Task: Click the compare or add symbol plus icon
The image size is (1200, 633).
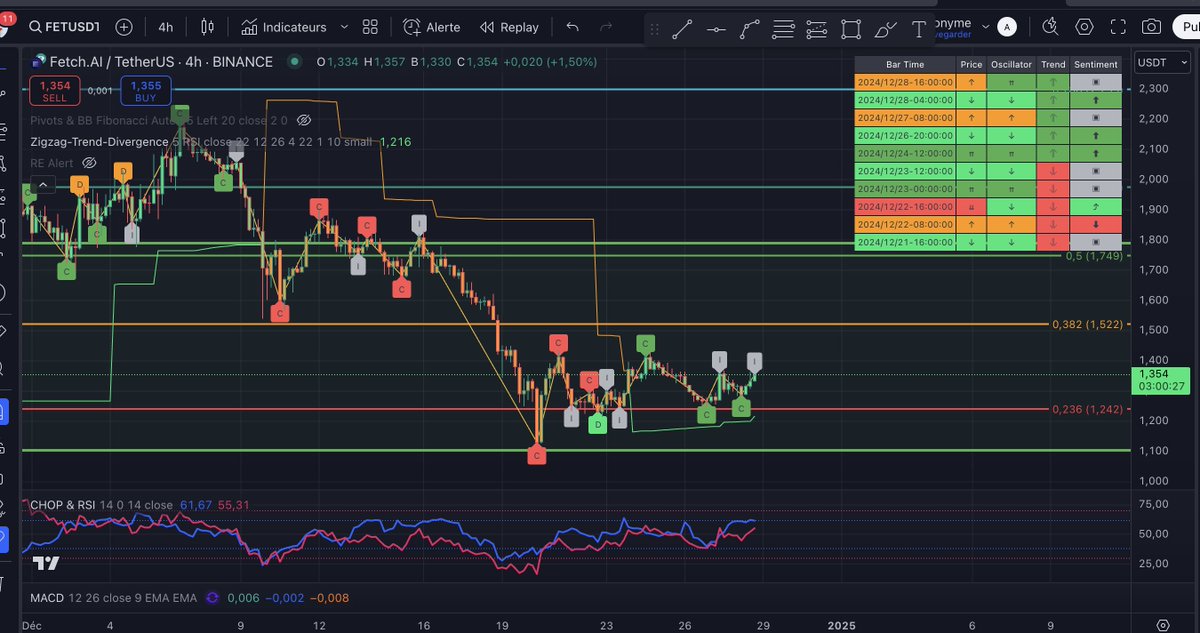Action: [x=124, y=27]
